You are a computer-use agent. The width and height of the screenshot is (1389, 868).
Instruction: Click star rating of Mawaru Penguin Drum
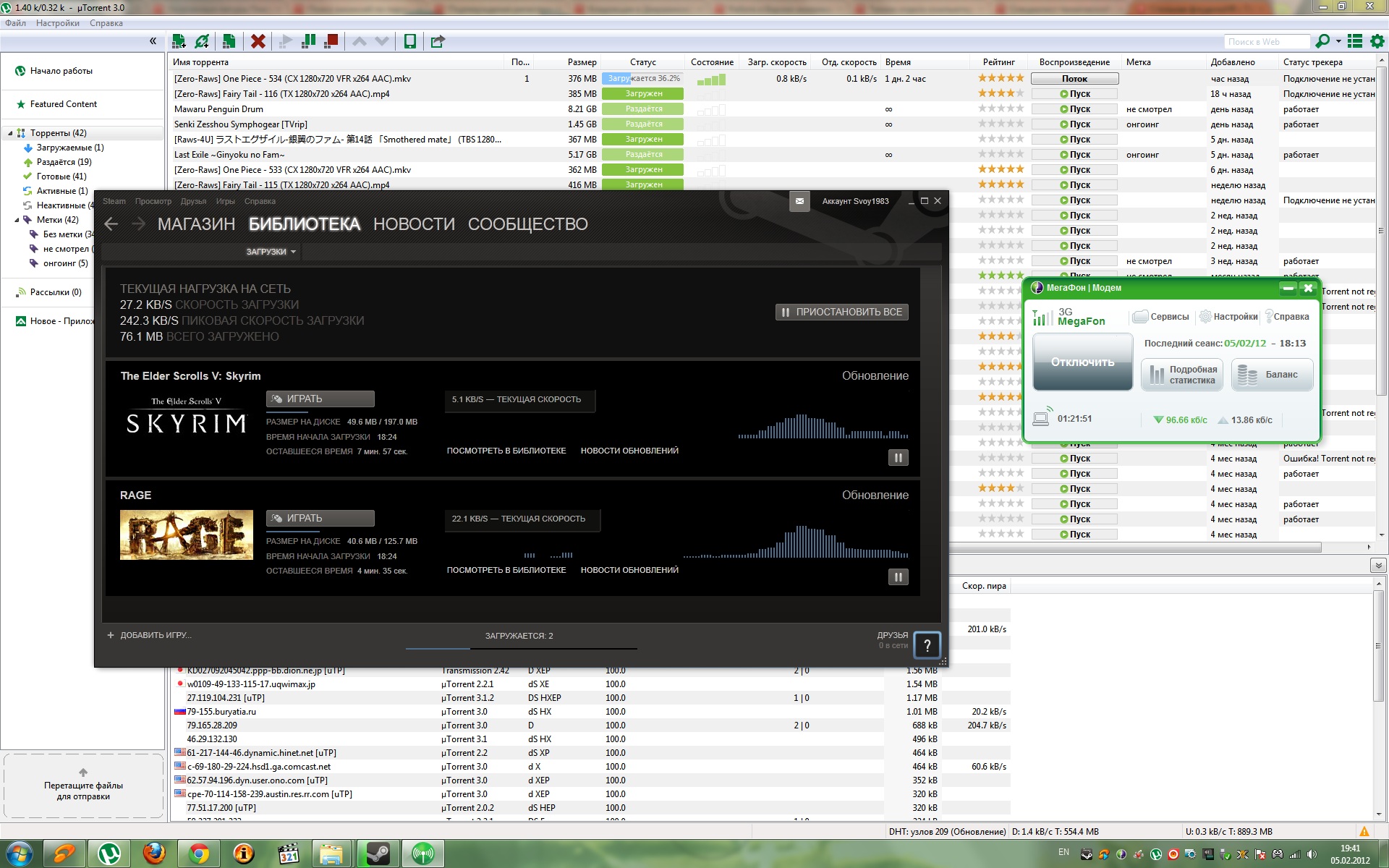coord(1001,109)
